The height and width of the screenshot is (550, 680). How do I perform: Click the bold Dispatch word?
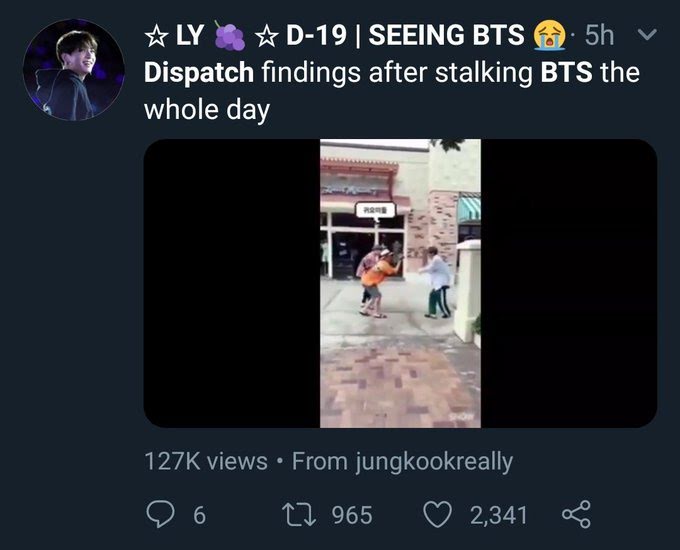coord(198,73)
